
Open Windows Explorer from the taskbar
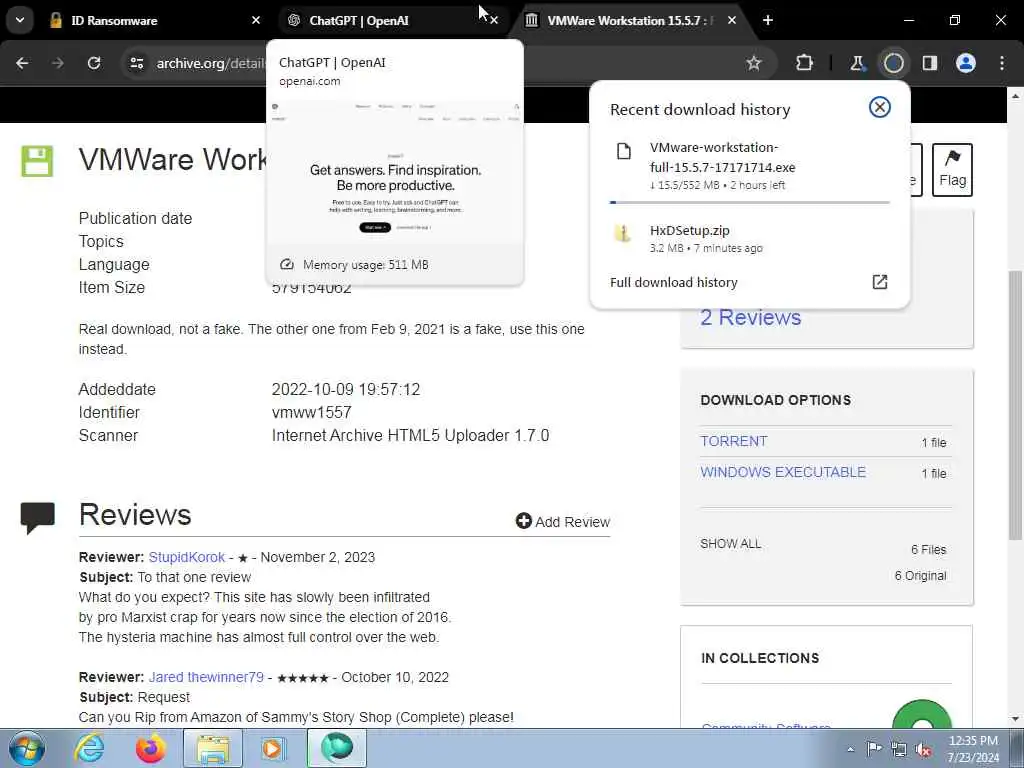213,748
